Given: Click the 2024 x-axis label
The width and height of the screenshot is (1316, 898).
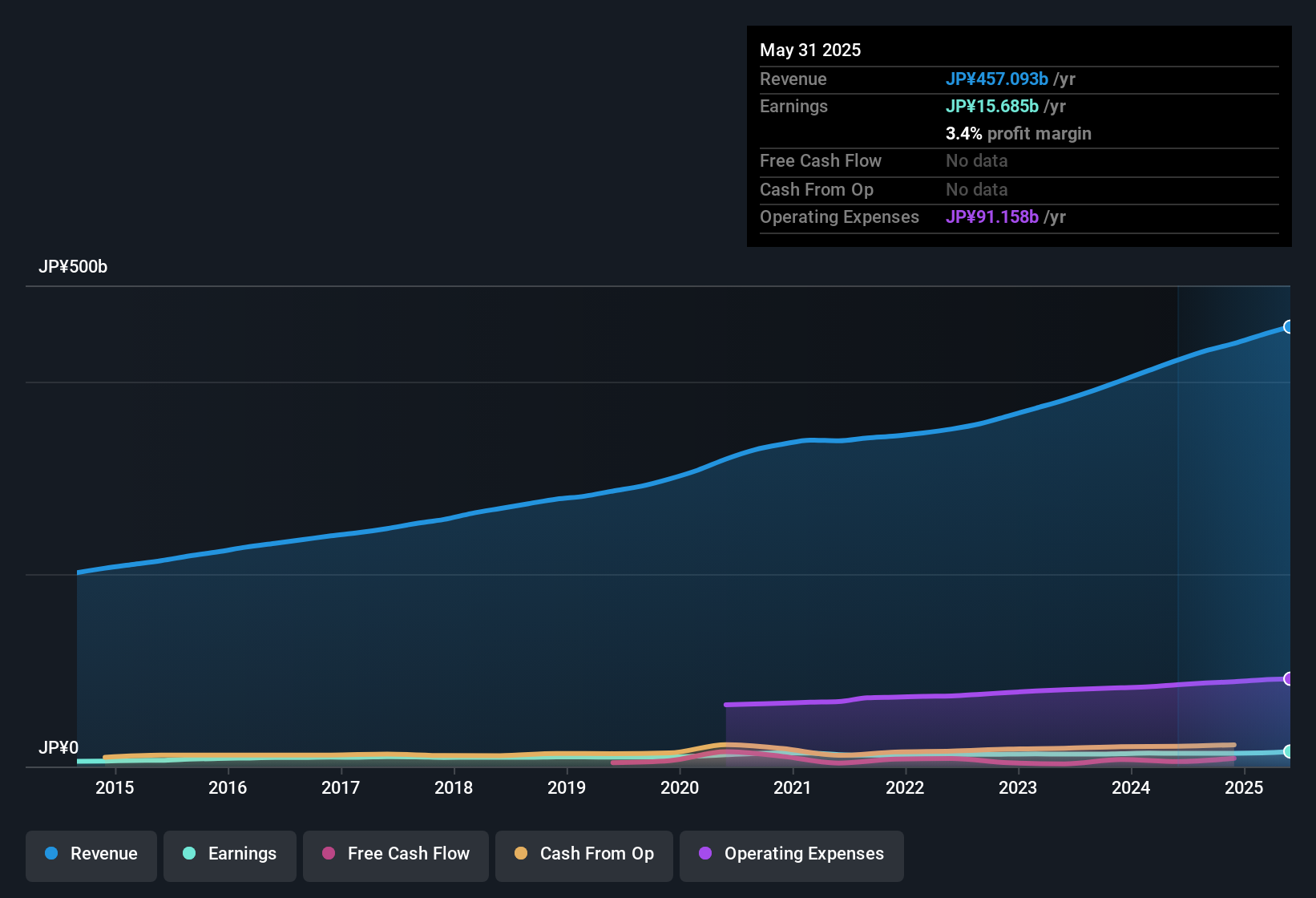Looking at the screenshot, I should click(1131, 787).
